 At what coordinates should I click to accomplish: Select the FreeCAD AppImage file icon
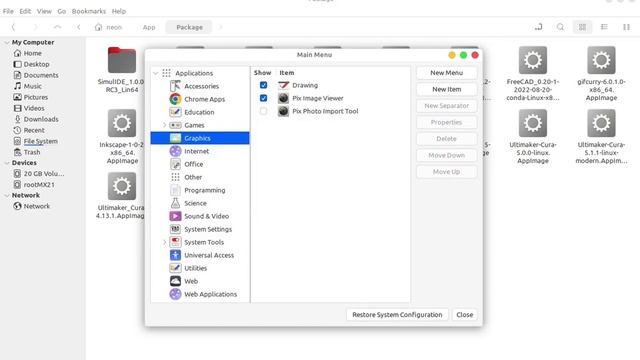(533, 60)
